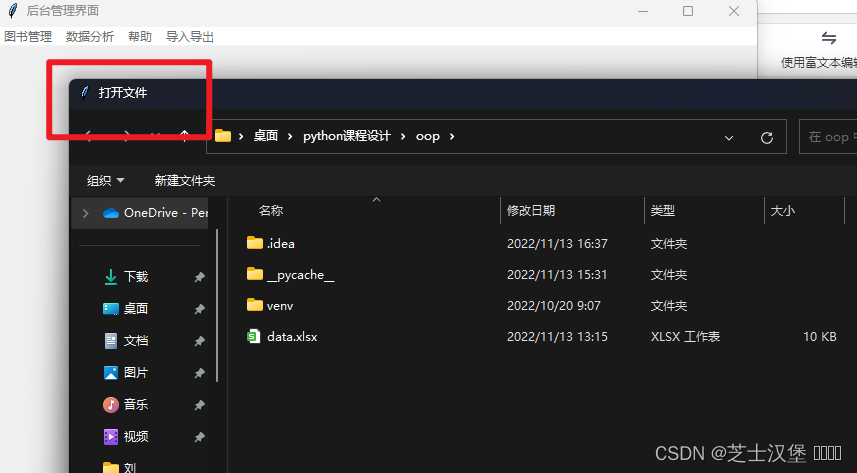Click the oop breadcrumb segment
Screen dimensions: 857x473
(427, 136)
